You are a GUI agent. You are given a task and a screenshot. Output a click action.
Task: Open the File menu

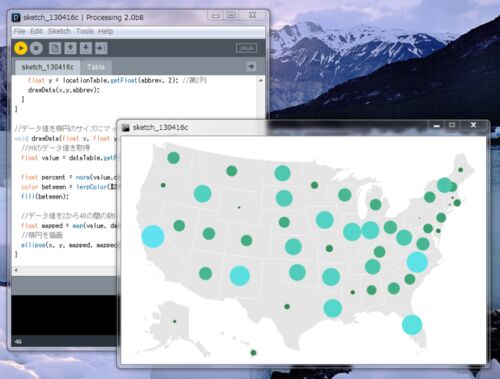tap(19, 31)
